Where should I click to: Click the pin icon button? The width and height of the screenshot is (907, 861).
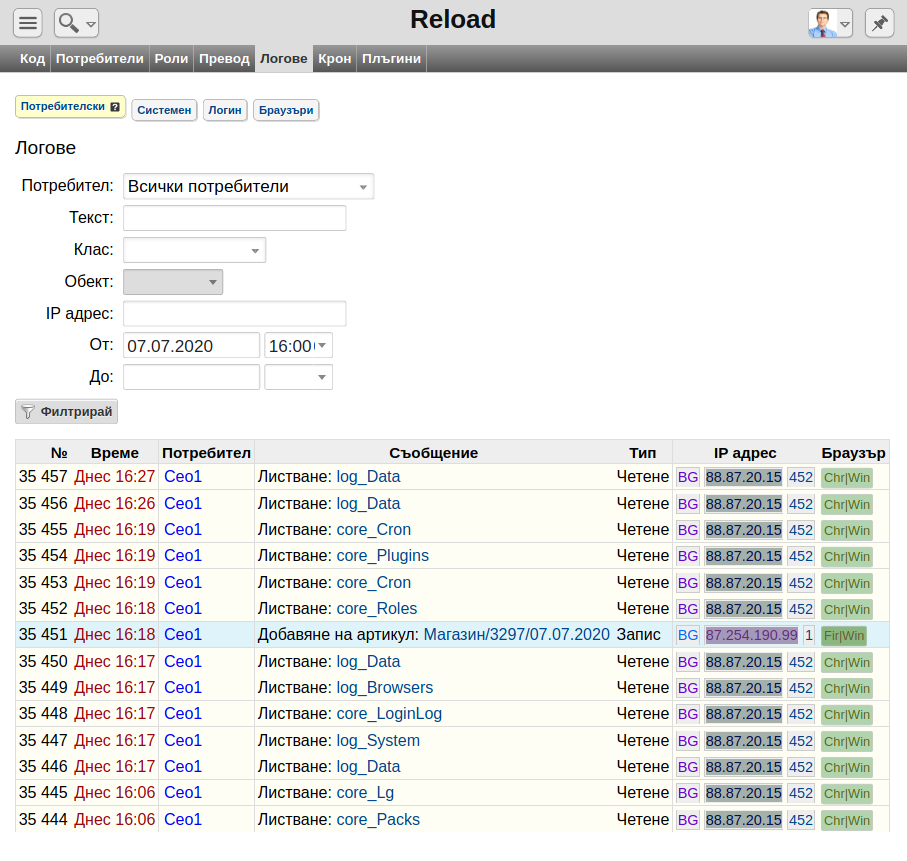click(879, 23)
